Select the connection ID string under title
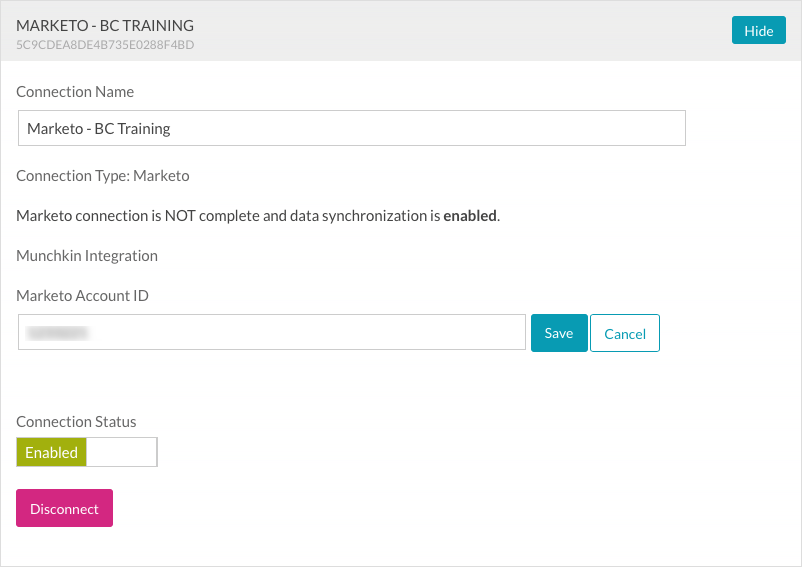This screenshot has width=802, height=567. click(105, 45)
